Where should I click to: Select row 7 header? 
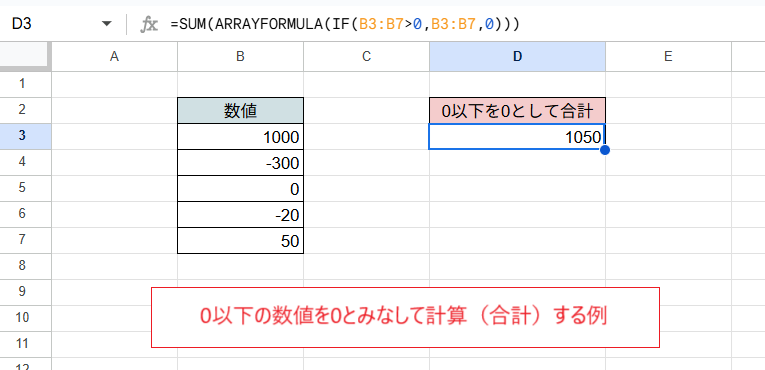25,240
